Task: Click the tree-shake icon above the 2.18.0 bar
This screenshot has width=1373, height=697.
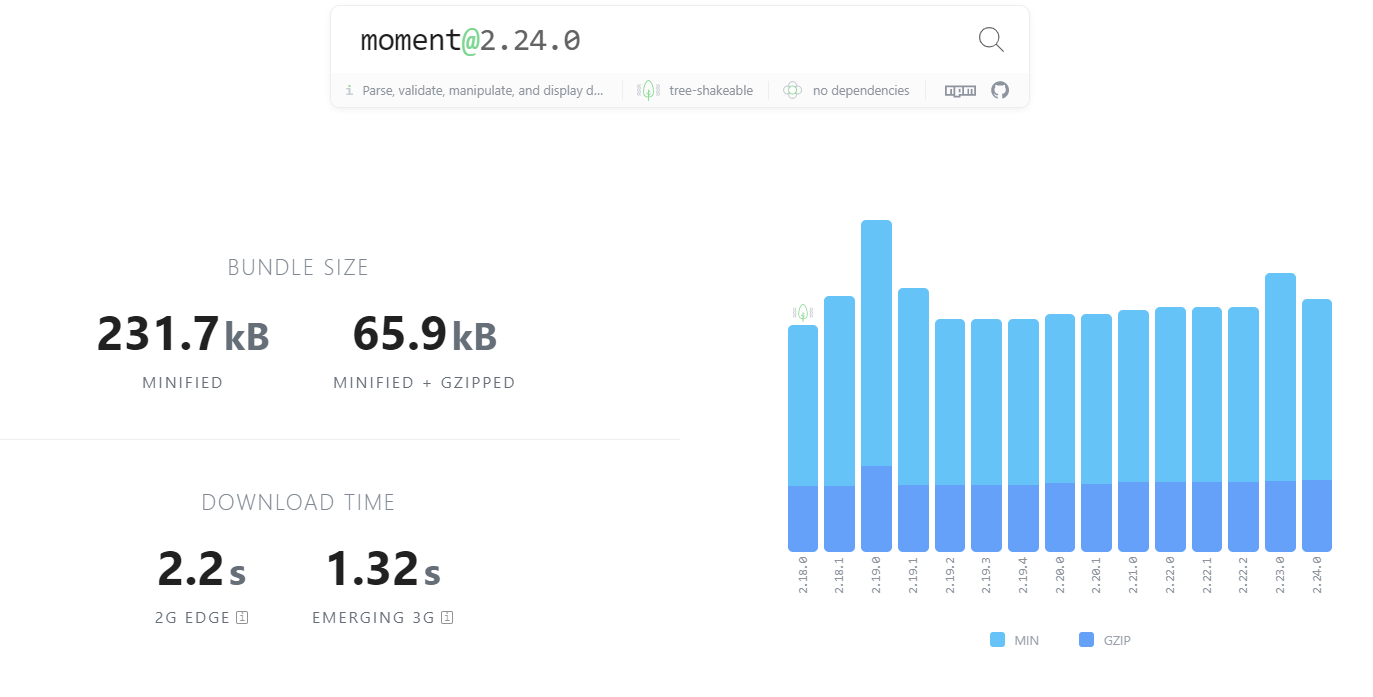Action: [x=802, y=312]
